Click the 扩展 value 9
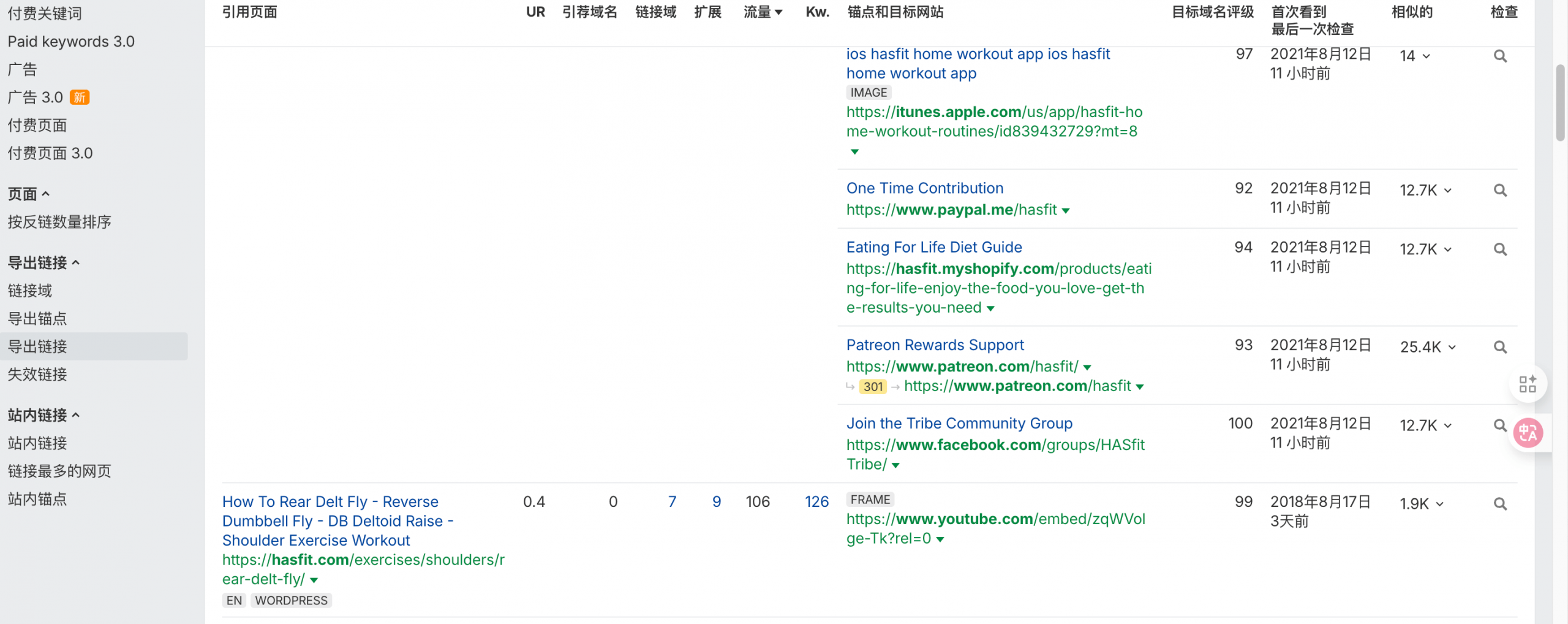Image resolution: width=1568 pixels, height=624 pixels. (717, 502)
